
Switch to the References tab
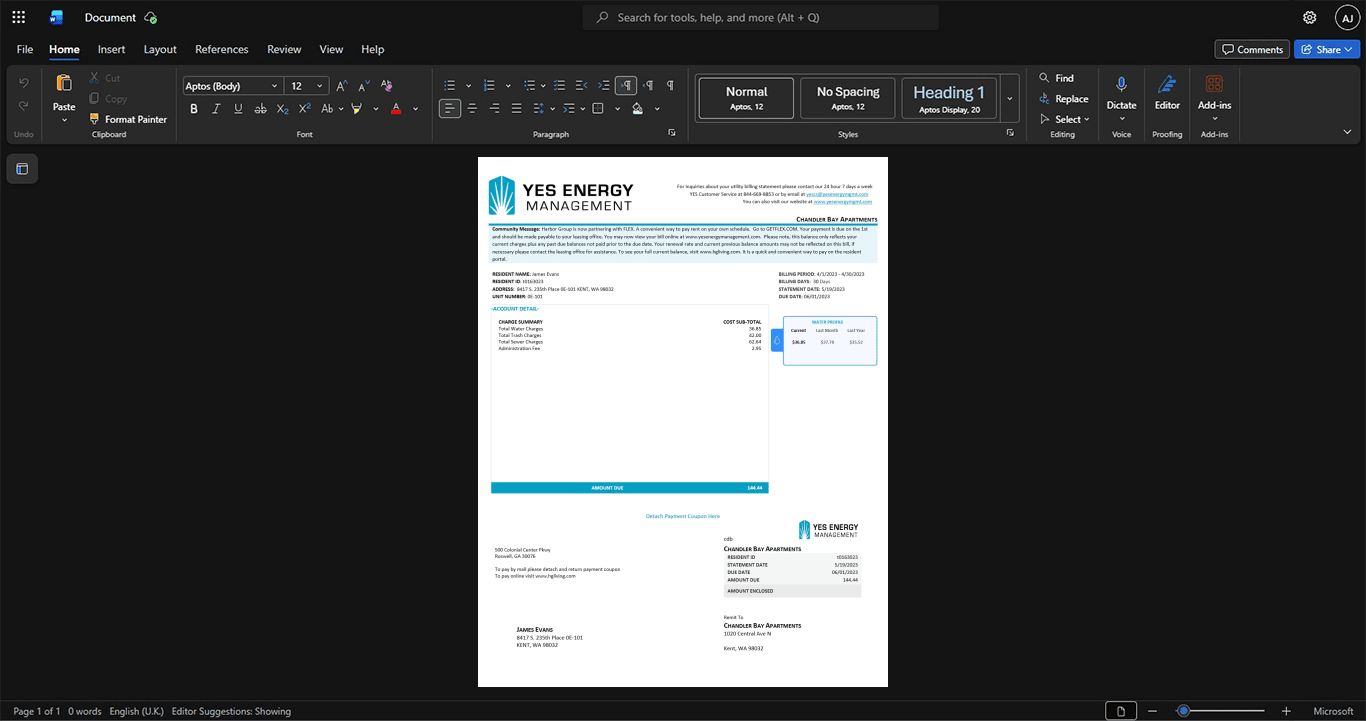(221, 49)
